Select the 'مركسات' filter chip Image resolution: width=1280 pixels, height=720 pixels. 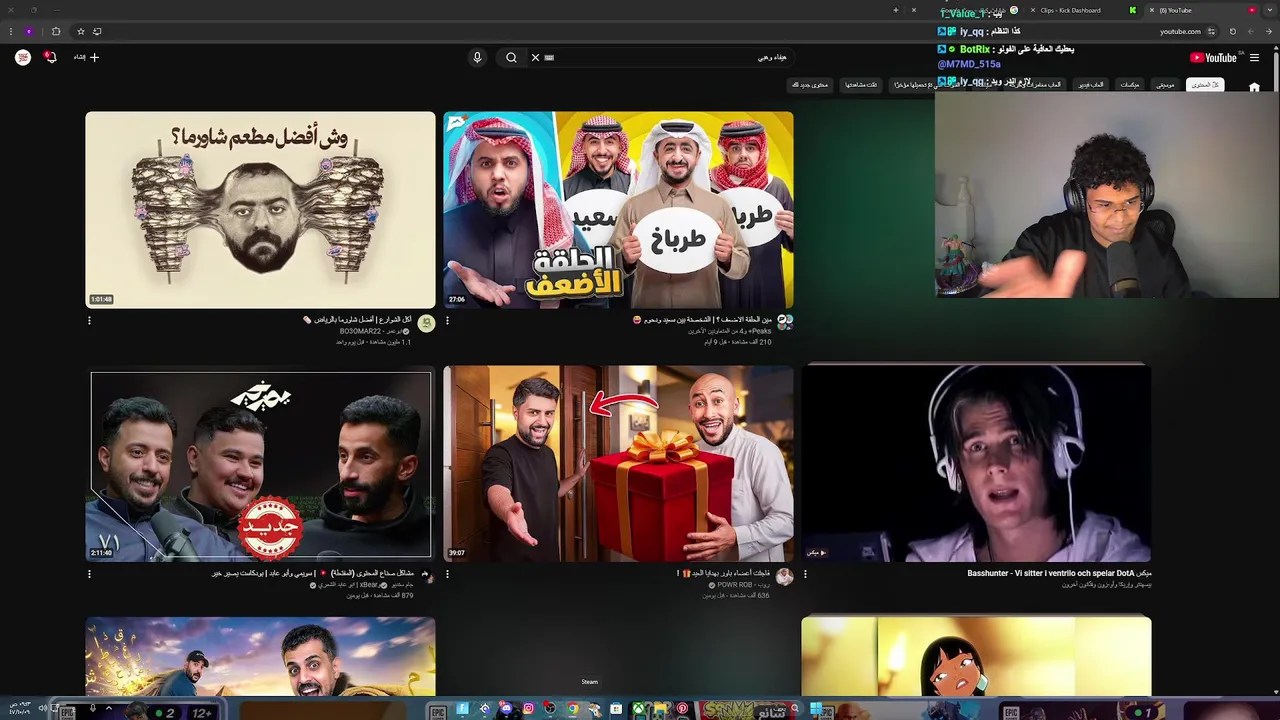(1130, 85)
